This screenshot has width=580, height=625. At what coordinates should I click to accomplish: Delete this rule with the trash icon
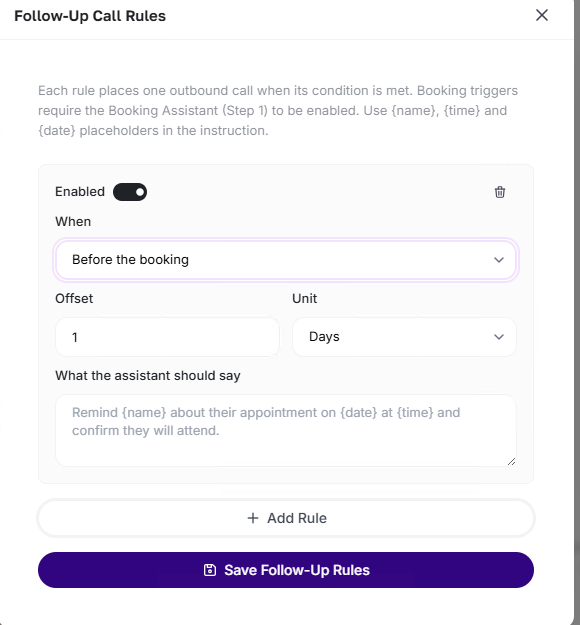499,192
